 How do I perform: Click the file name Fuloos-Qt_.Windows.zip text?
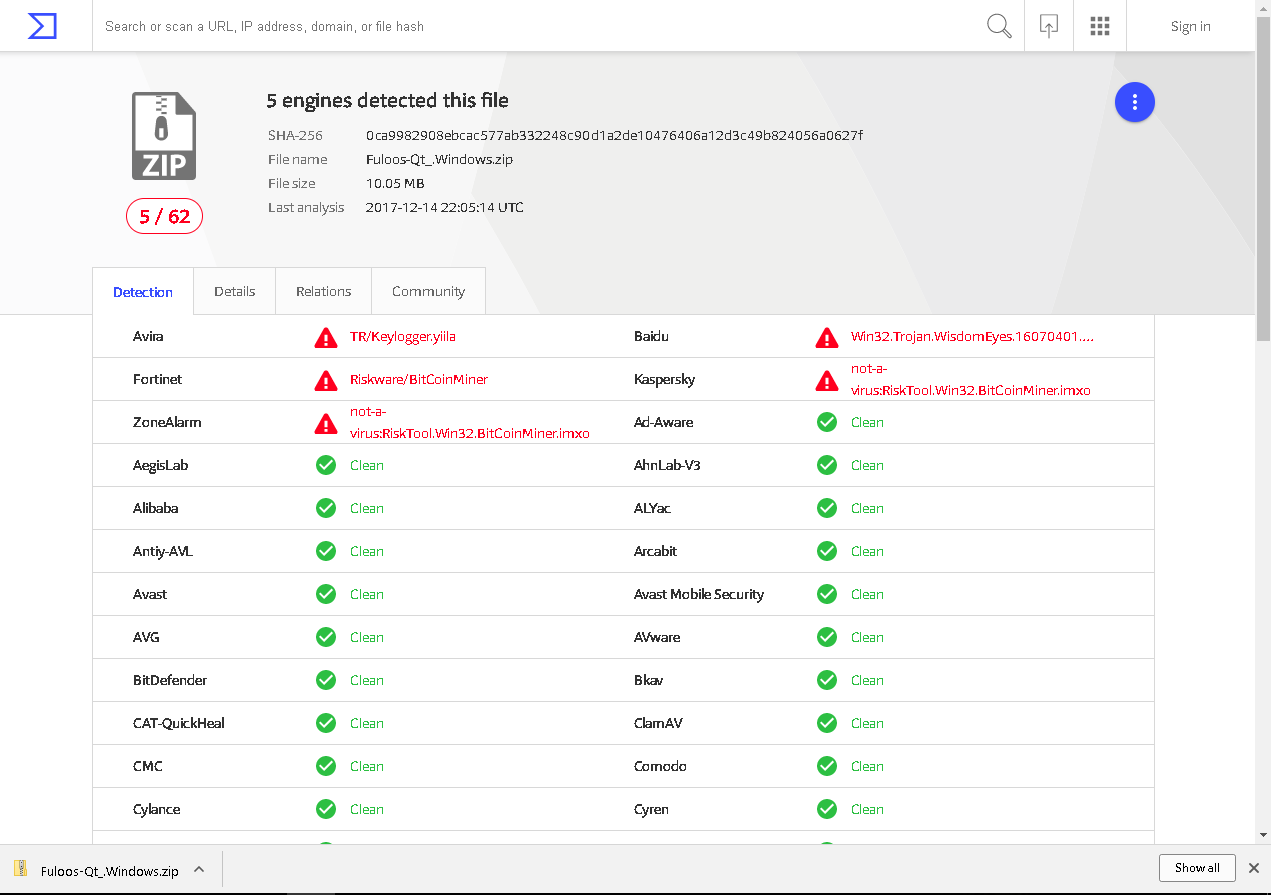[x=439, y=159]
